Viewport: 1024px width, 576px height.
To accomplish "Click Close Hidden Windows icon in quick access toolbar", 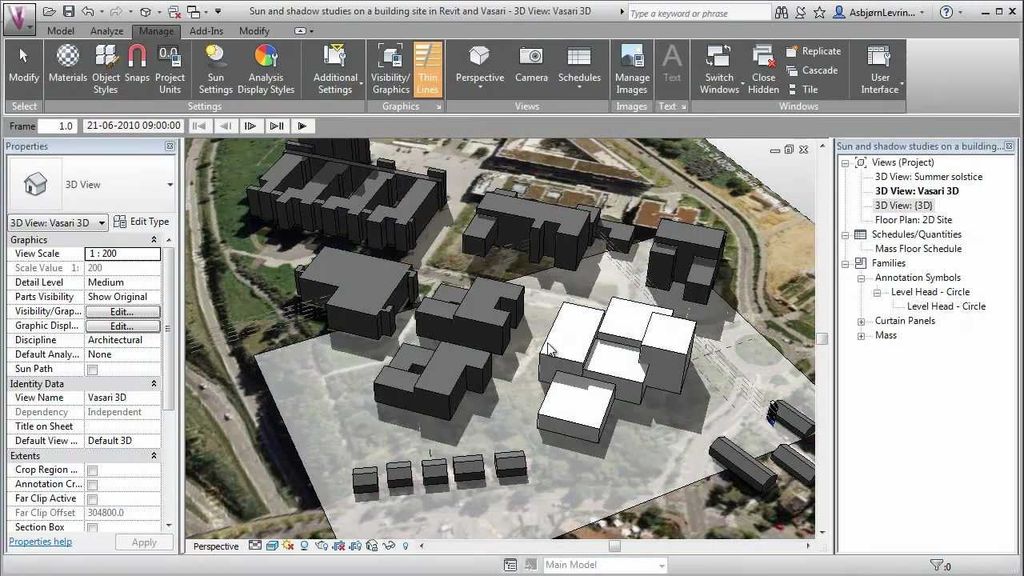I will point(174,12).
